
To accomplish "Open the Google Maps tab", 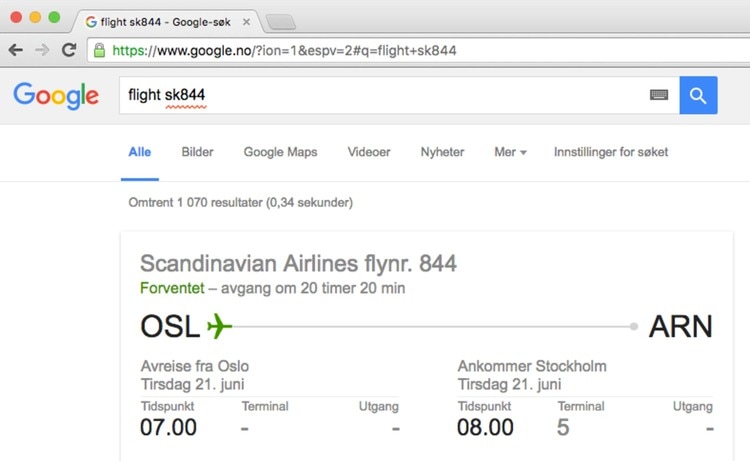I will point(280,152).
